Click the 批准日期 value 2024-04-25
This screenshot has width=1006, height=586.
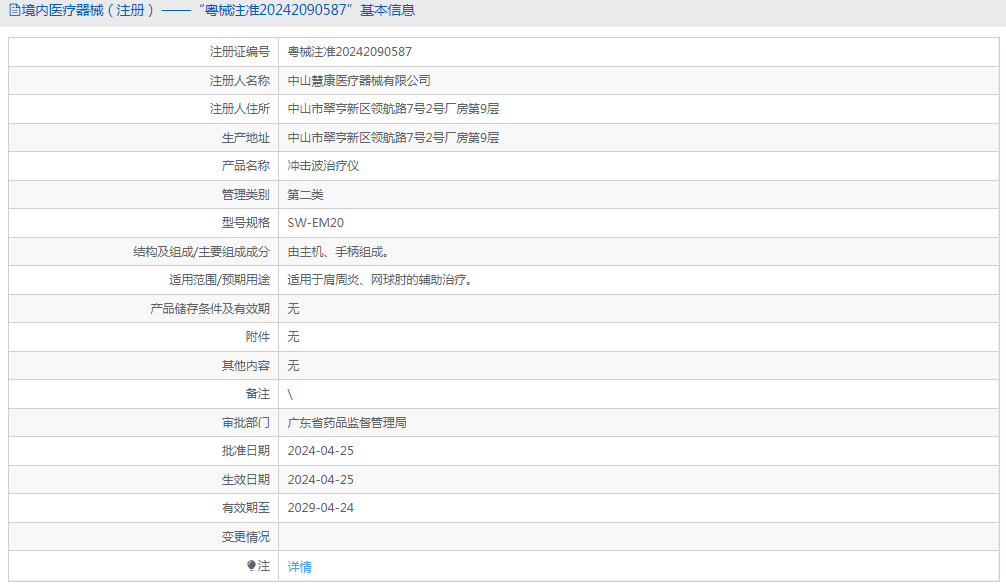tap(321, 451)
